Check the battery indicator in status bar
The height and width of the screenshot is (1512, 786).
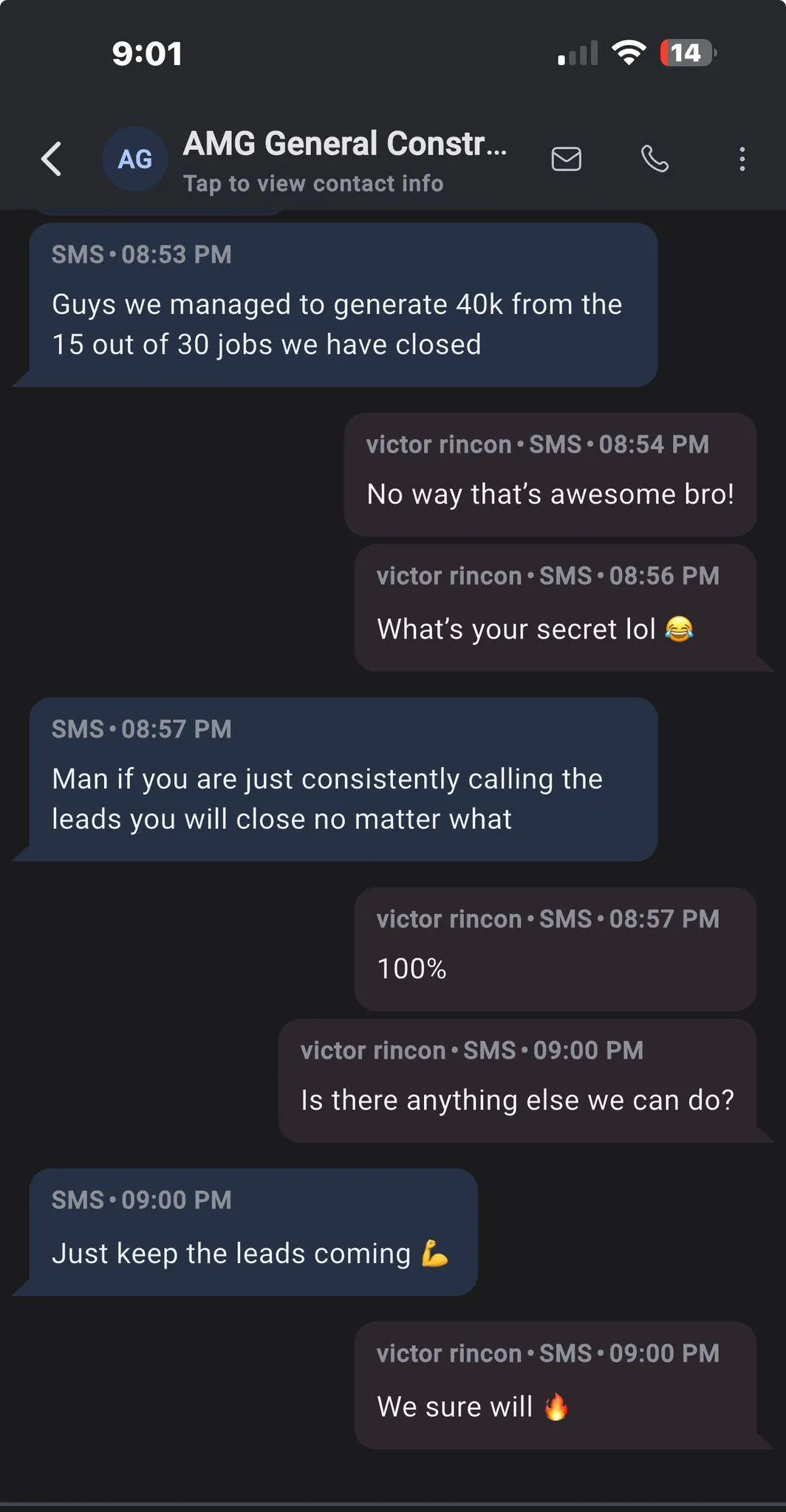pyautogui.click(x=688, y=53)
